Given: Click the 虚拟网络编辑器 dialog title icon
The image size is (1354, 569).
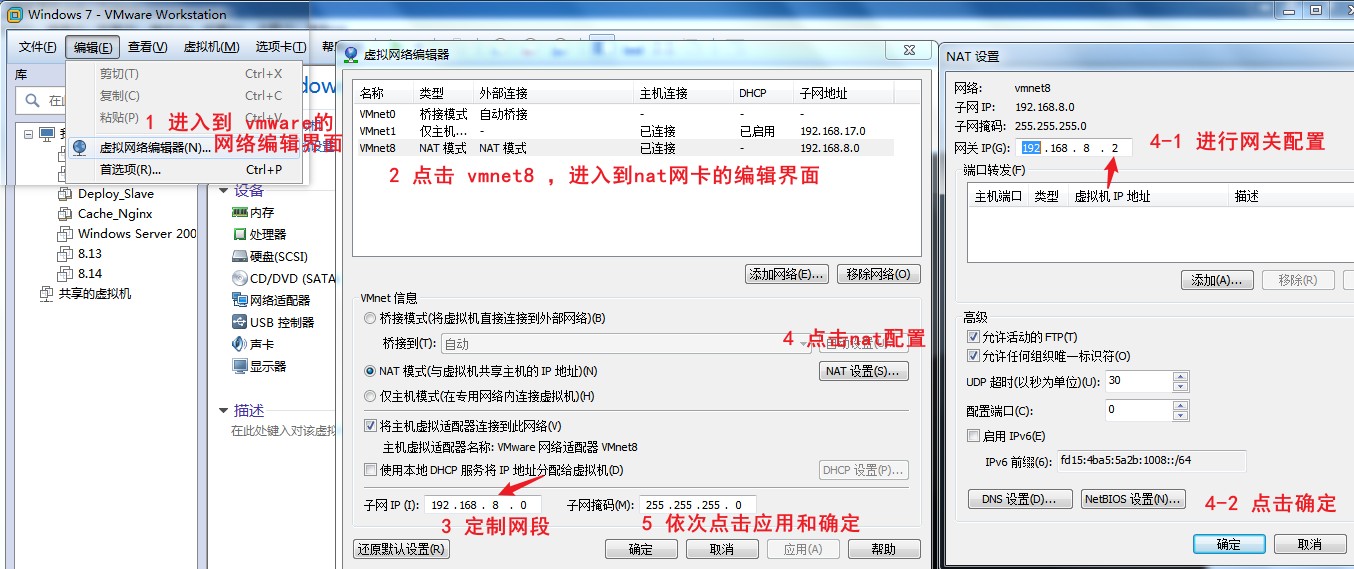Looking at the screenshot, I should pyautogui.click(x=352, y=54).
